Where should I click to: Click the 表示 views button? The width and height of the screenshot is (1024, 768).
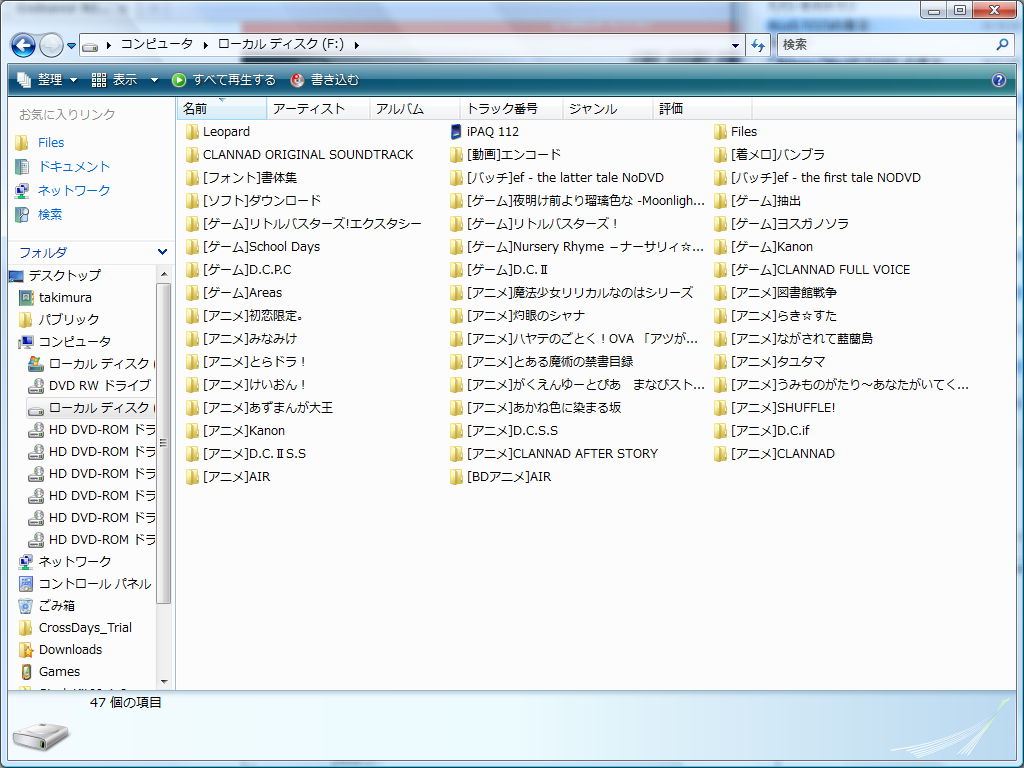115,80
